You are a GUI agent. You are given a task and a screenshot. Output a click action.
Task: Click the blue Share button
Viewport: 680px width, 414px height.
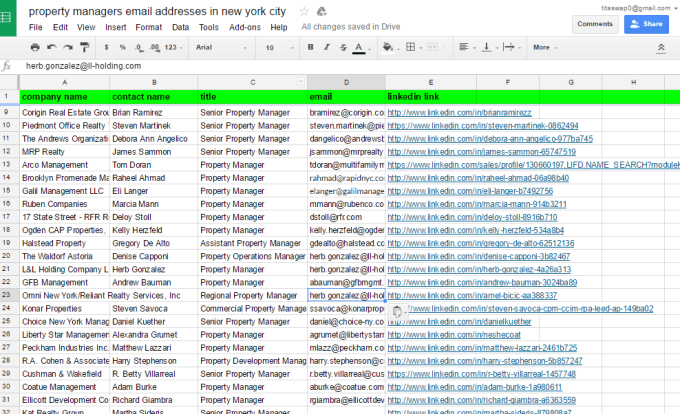click(646, 24)
